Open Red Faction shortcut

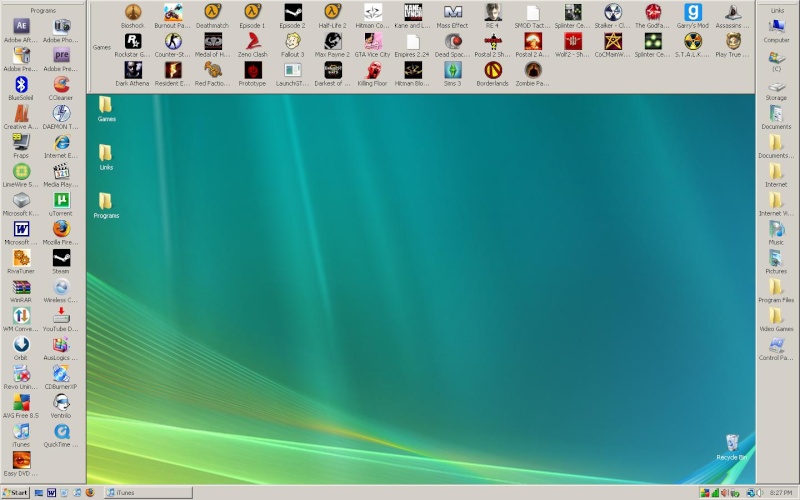click(x=212, y=73)
